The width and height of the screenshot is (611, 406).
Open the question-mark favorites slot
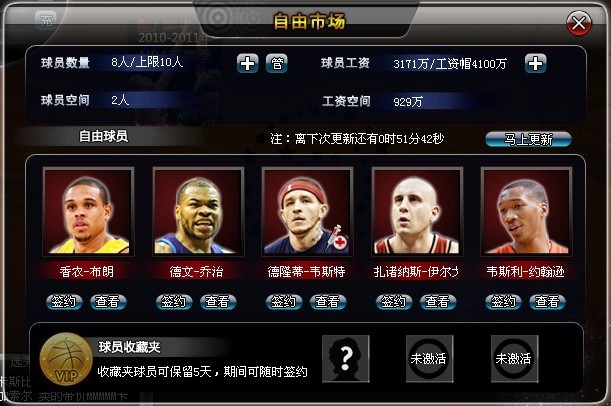346,358
